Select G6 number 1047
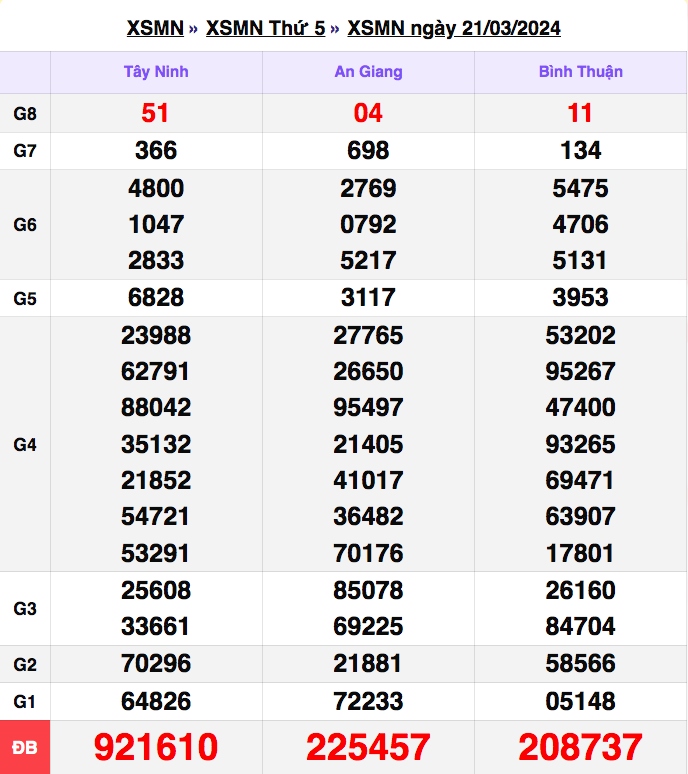The height and width of the screenshot is (774, 688). 156,224
